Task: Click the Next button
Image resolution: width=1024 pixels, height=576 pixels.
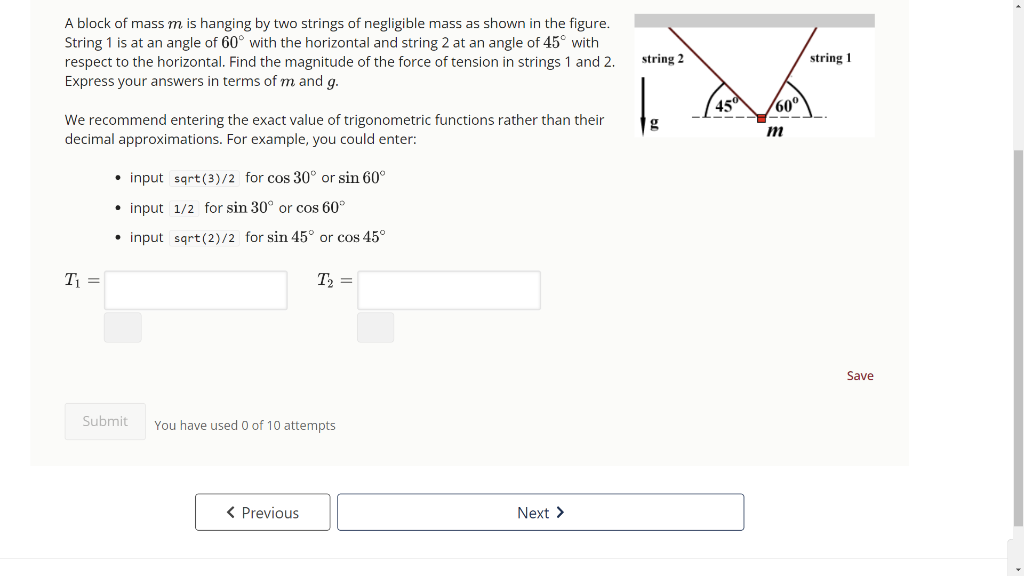Action: coord(540,512)
